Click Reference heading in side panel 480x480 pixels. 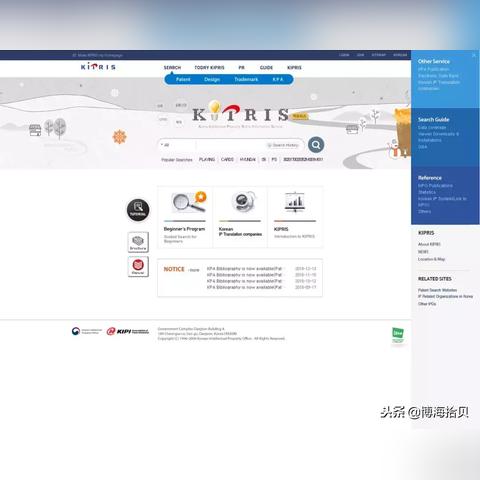tap(430, 178)
